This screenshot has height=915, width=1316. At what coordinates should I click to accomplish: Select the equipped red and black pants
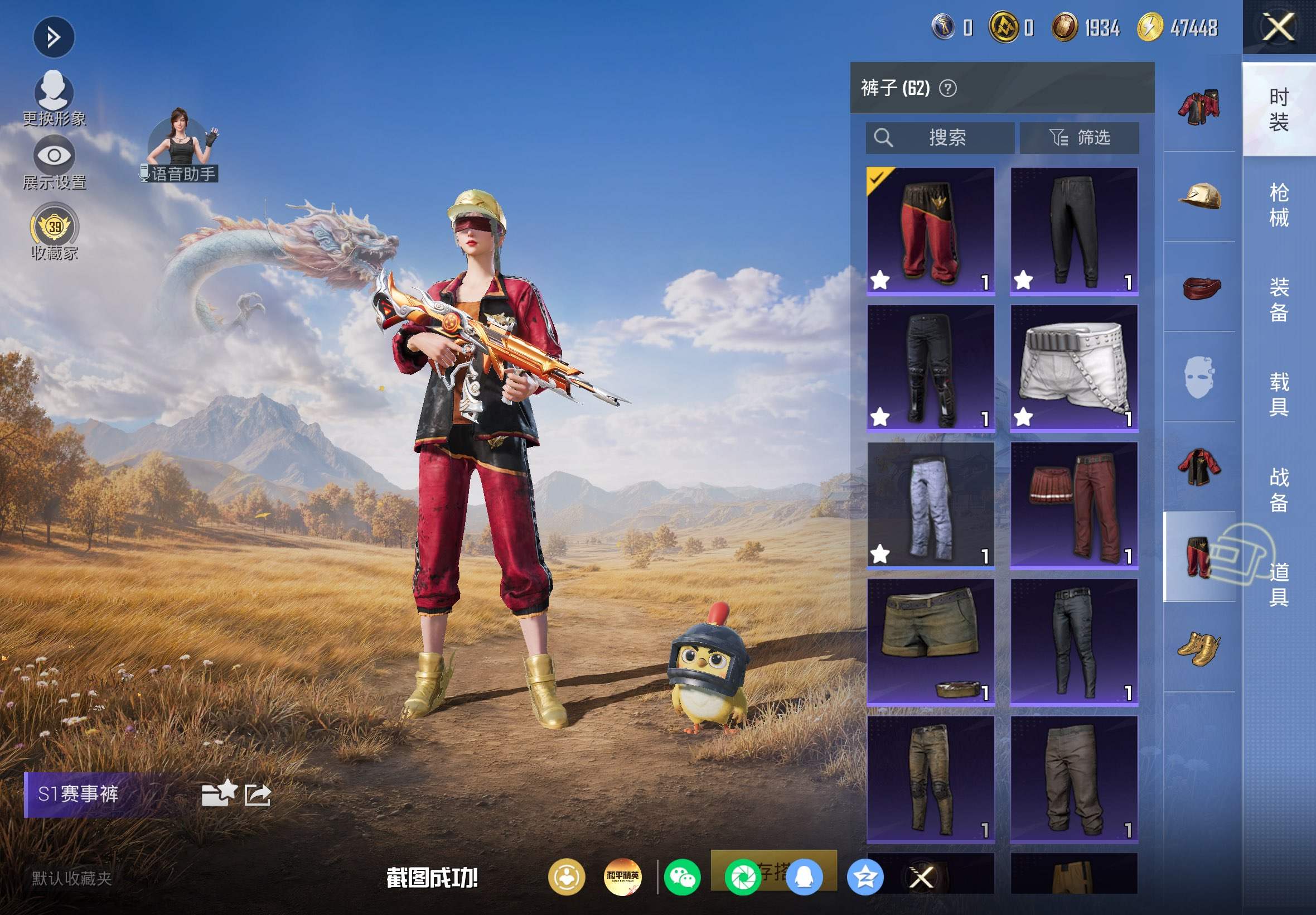tap(931, 231)
